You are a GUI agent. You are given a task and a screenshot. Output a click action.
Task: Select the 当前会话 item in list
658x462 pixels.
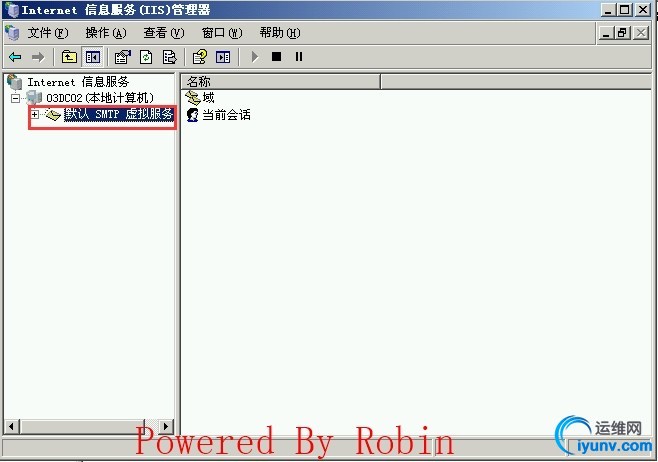pyautogui.click(x=226, y=115)
